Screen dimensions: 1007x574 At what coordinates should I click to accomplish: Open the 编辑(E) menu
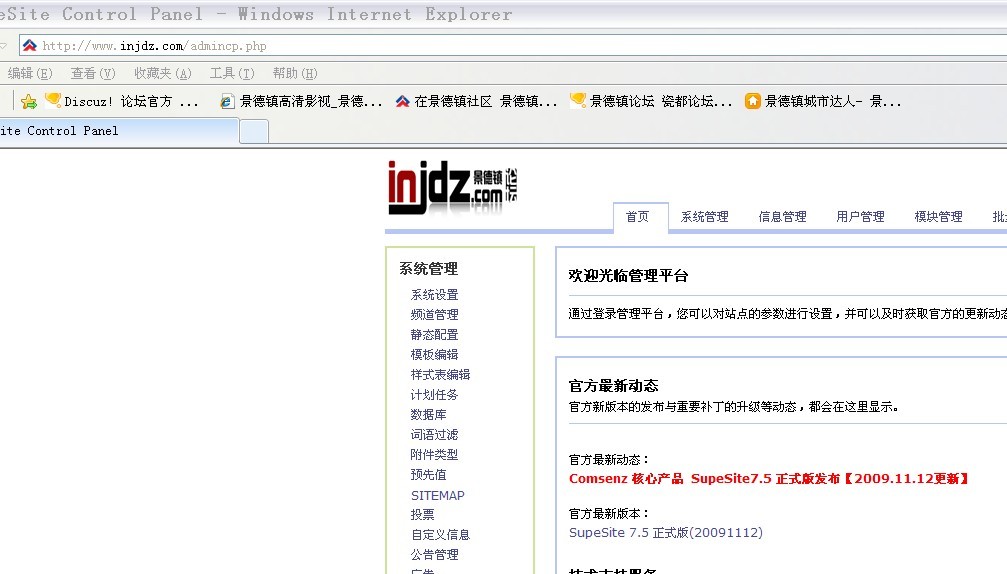tap(30, 73)
